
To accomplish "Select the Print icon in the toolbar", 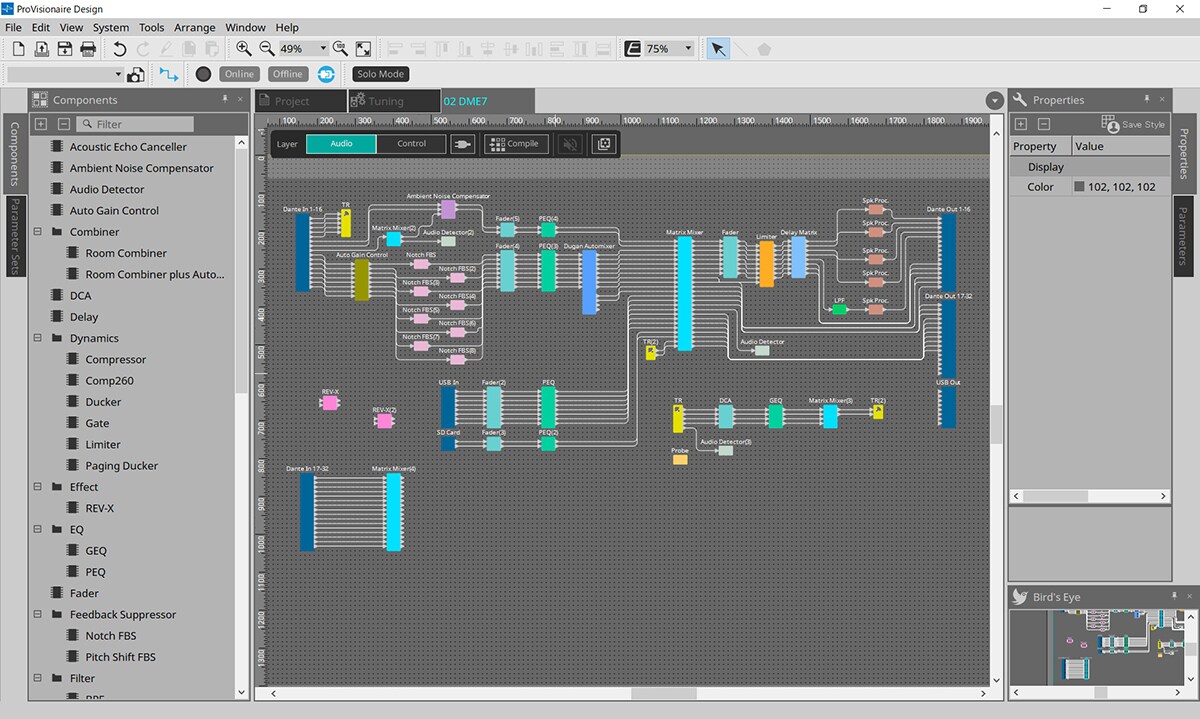I will [x=88, y=48].
